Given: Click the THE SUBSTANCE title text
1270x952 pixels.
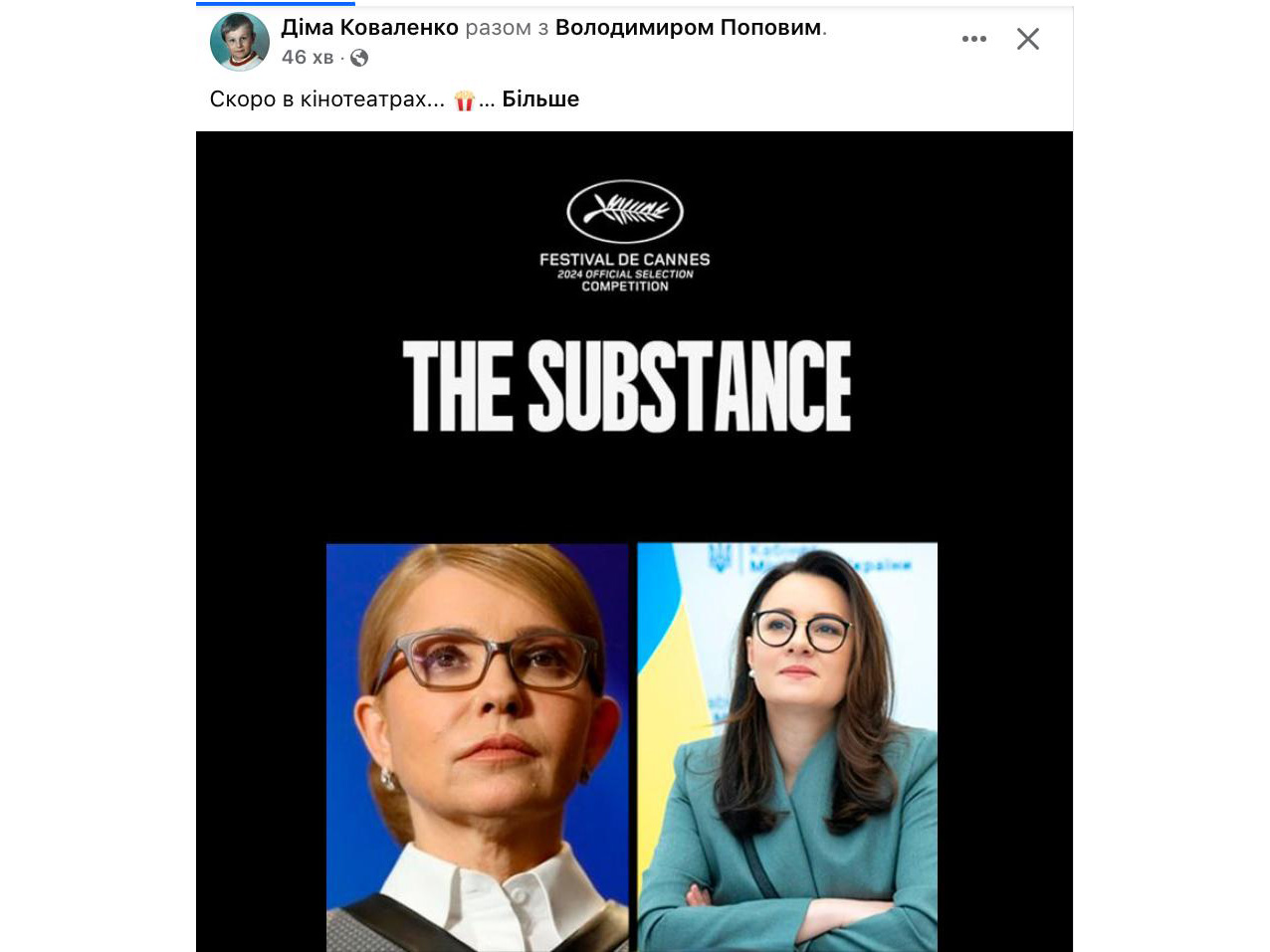Looking at the screenshot, I should [627, 386].
